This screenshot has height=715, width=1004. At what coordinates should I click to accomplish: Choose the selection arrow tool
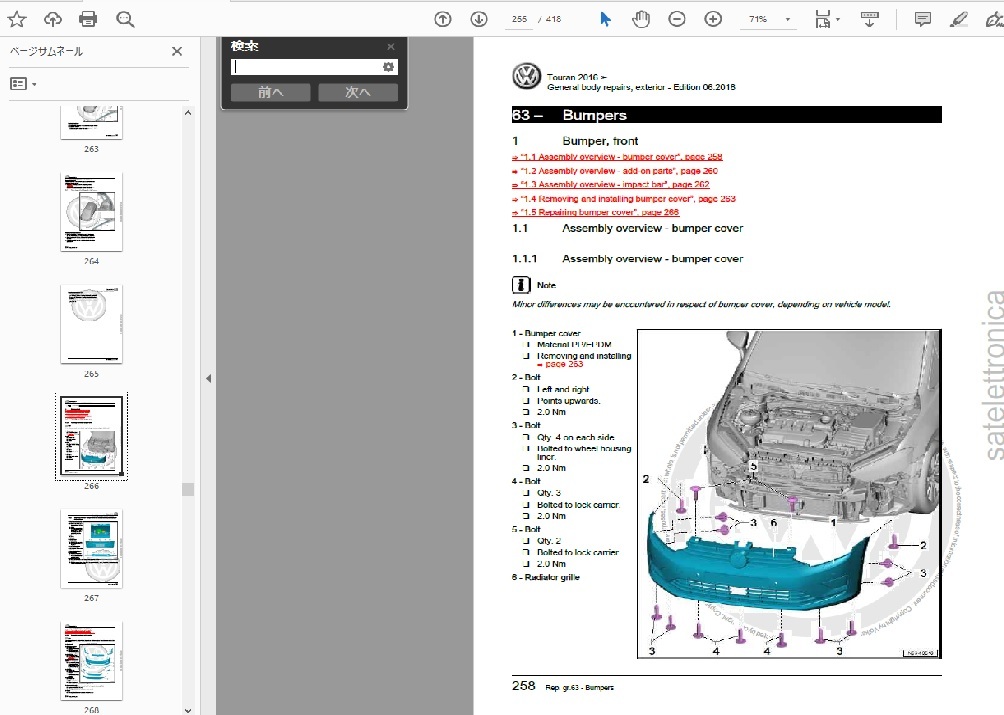click(605, 19)
